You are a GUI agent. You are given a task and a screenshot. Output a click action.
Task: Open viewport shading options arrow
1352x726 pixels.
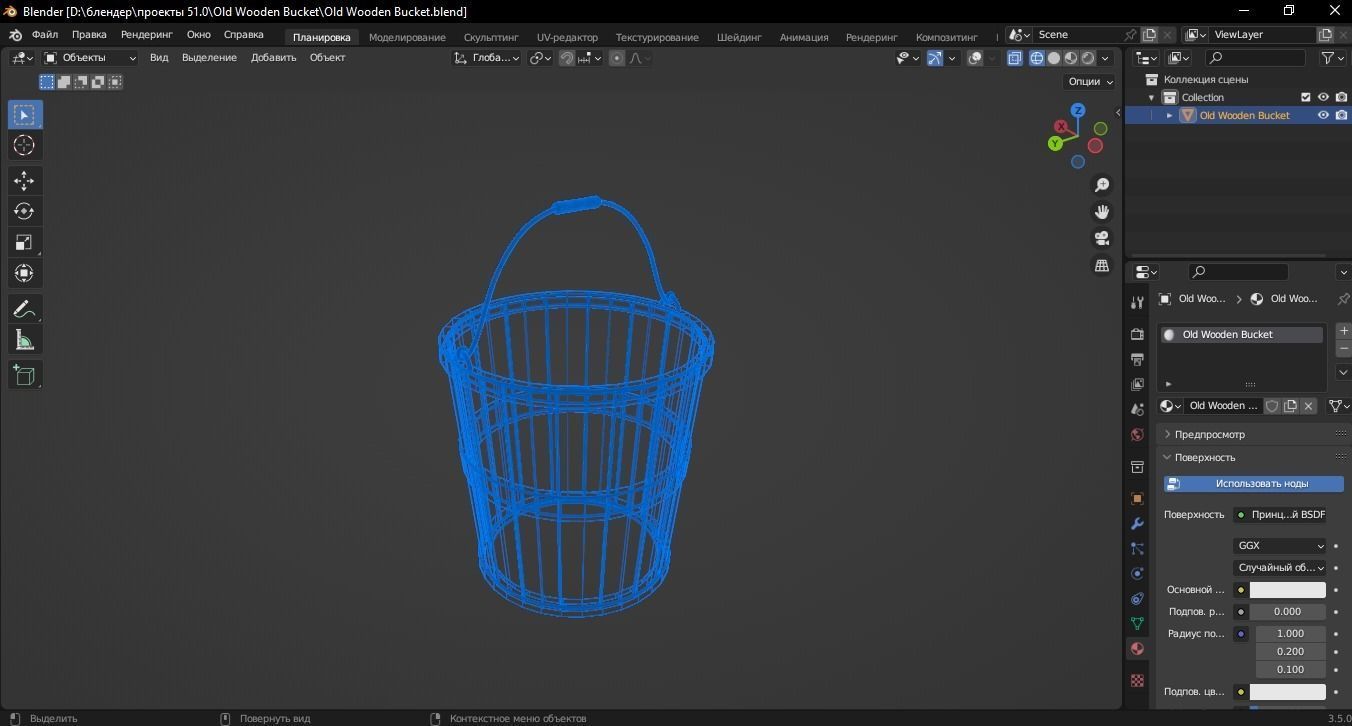(x=1106, y=58)
